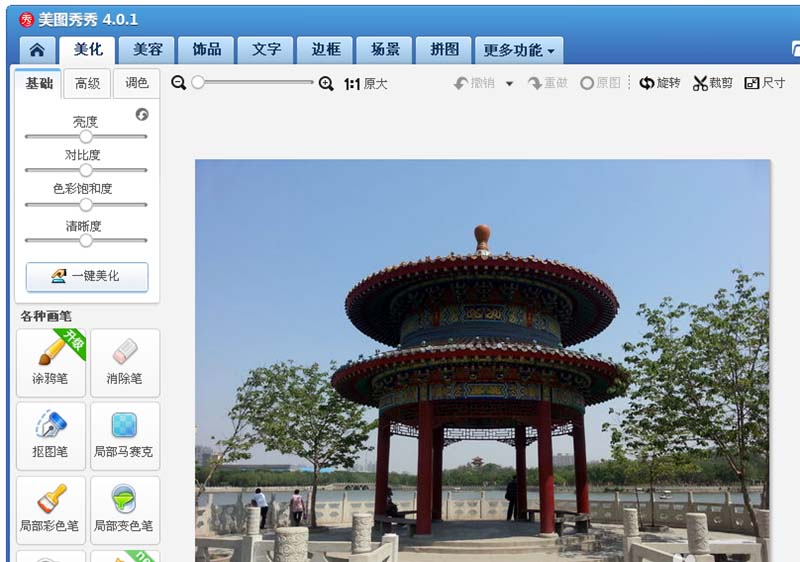Viewport: 800px width, 562px height.
Task: Open the 边框 tab
Action: click(325, 50)
